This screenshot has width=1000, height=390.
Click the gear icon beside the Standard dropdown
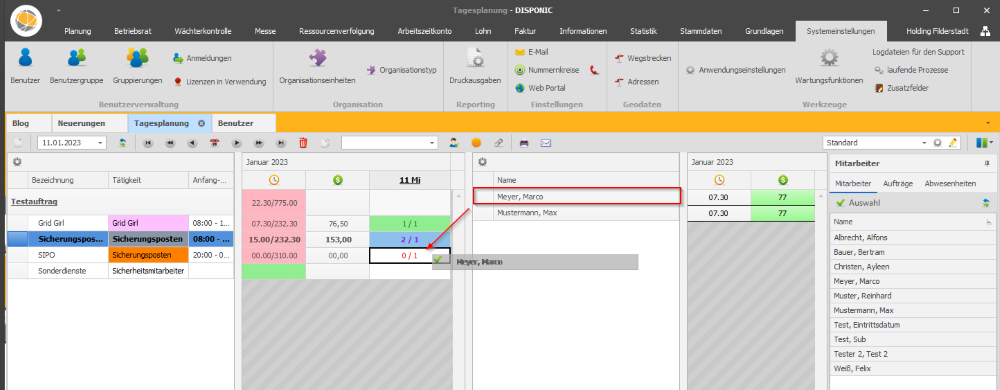point(938,143)
